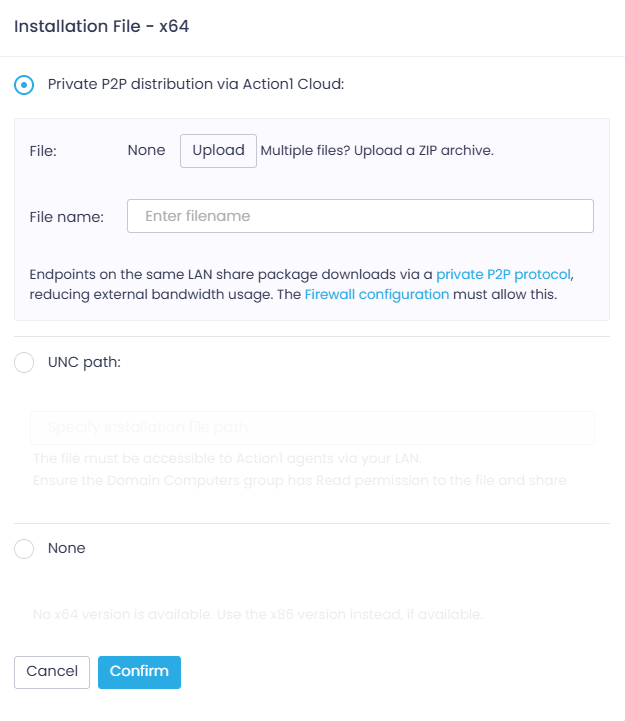Click the File: label

[x=43, y=151]
